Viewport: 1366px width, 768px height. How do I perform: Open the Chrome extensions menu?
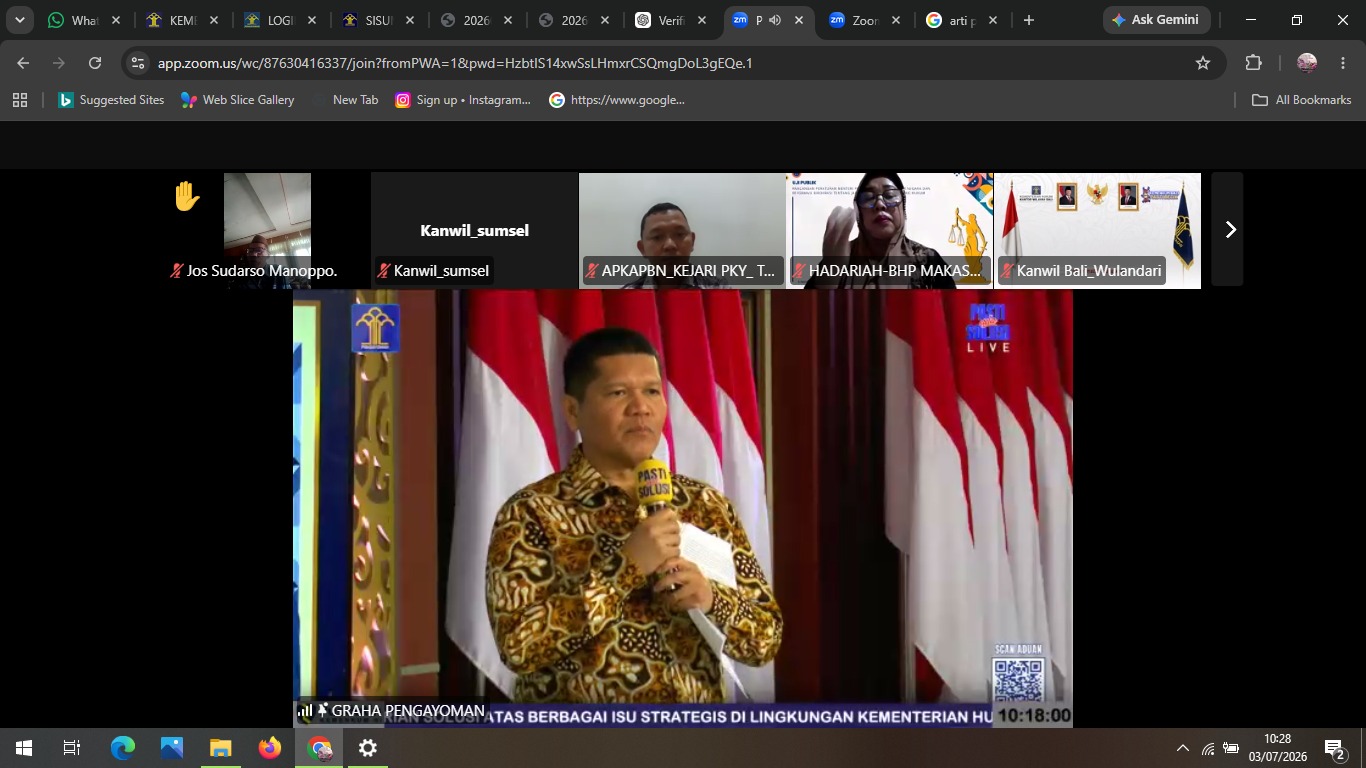[1253, 63]
